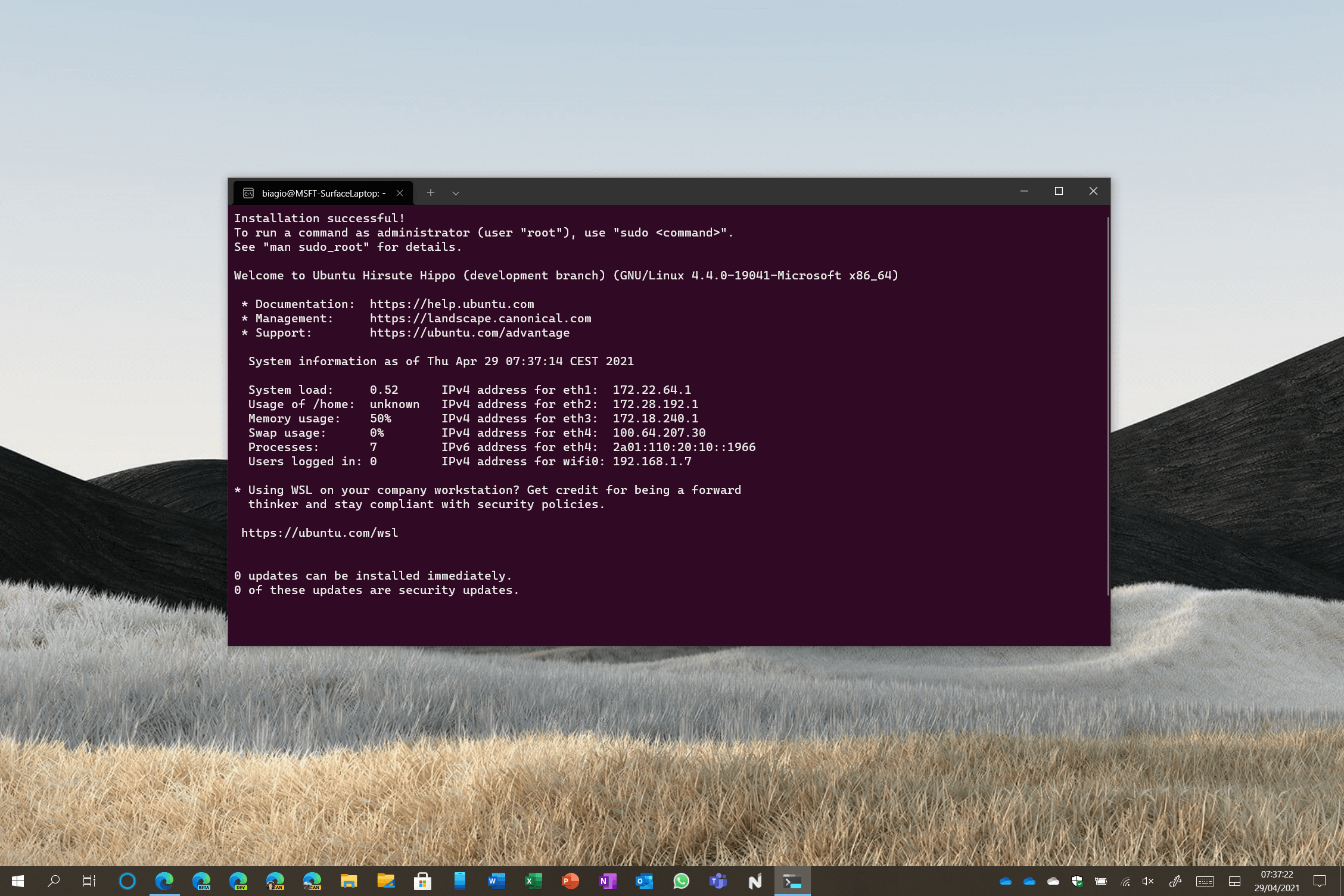1344x896 pixels.
Task: Open Windows Ink Workspace pen icon
Action: click(1175, 881)
